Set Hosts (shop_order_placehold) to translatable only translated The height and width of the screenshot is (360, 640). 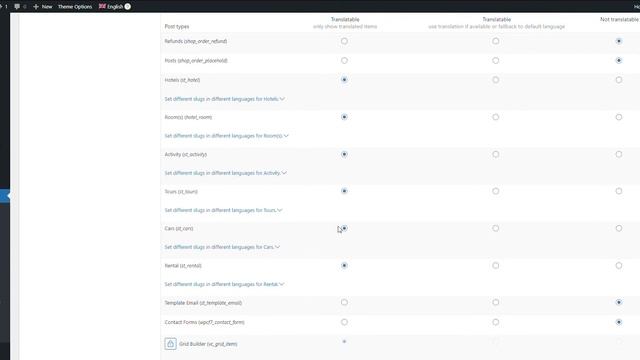point(344,60)
